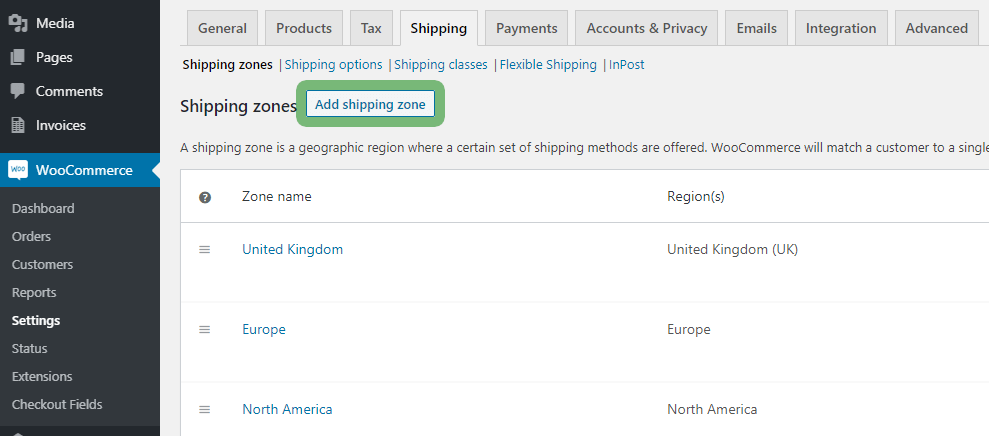
Task: Select the Settings submenu item
Action: click(x=36, y=321)
